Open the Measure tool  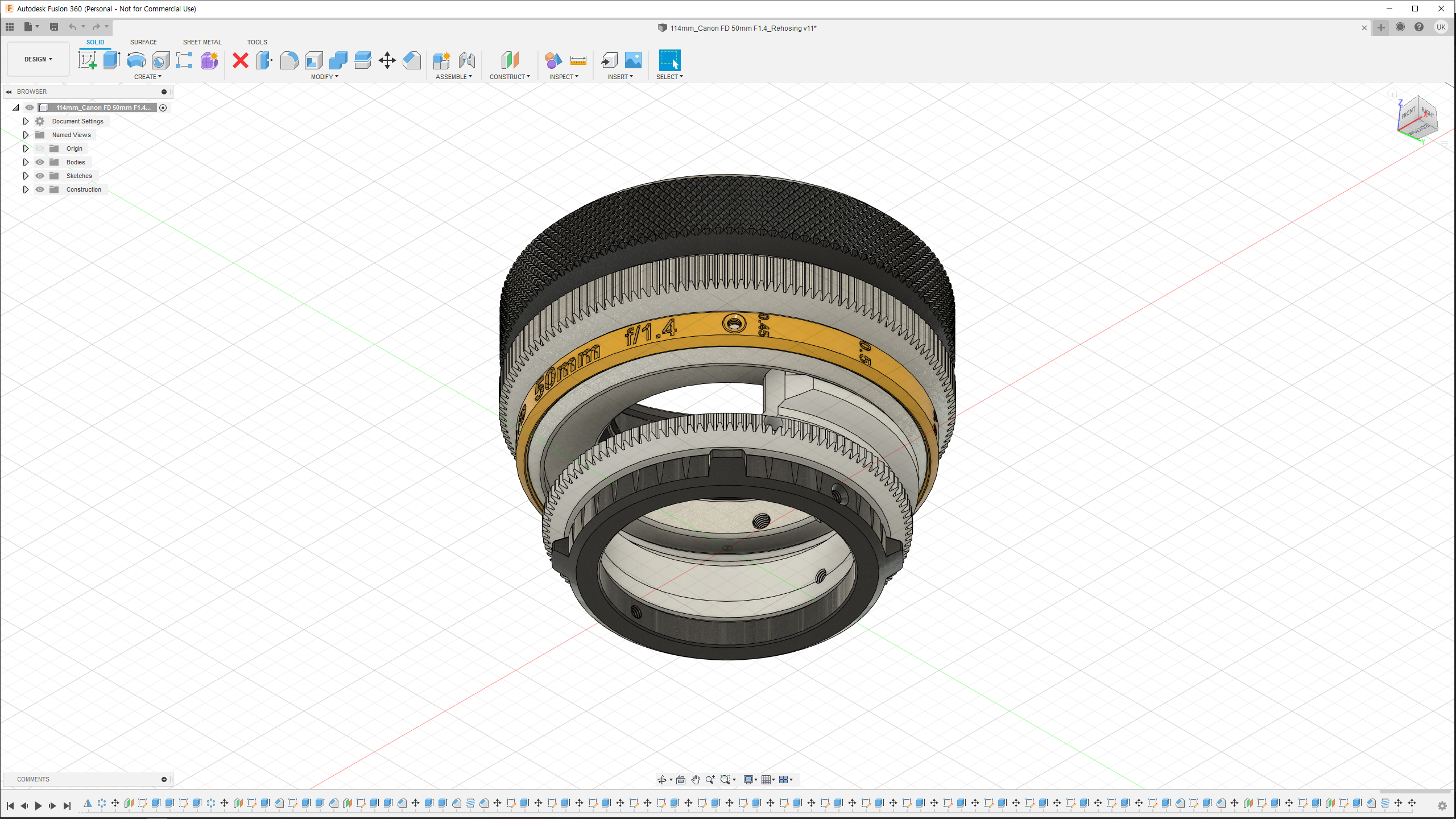click(x=578, y=60)
